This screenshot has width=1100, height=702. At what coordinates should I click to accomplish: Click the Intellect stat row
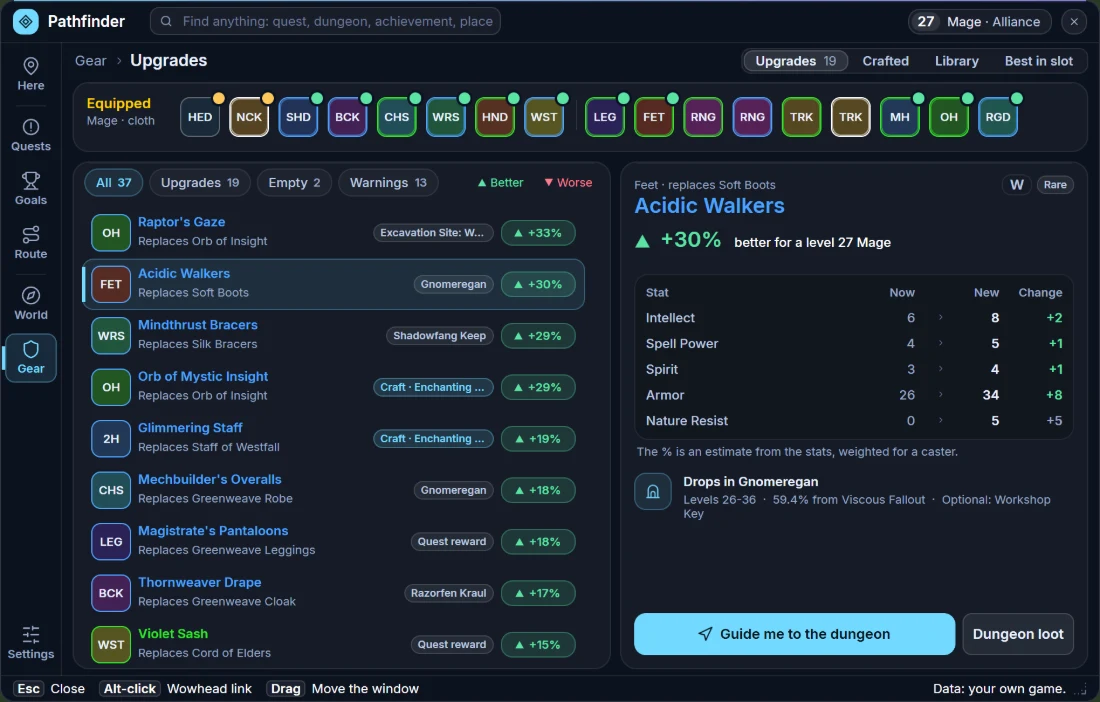pyautogui.click(x=854, y=318)
